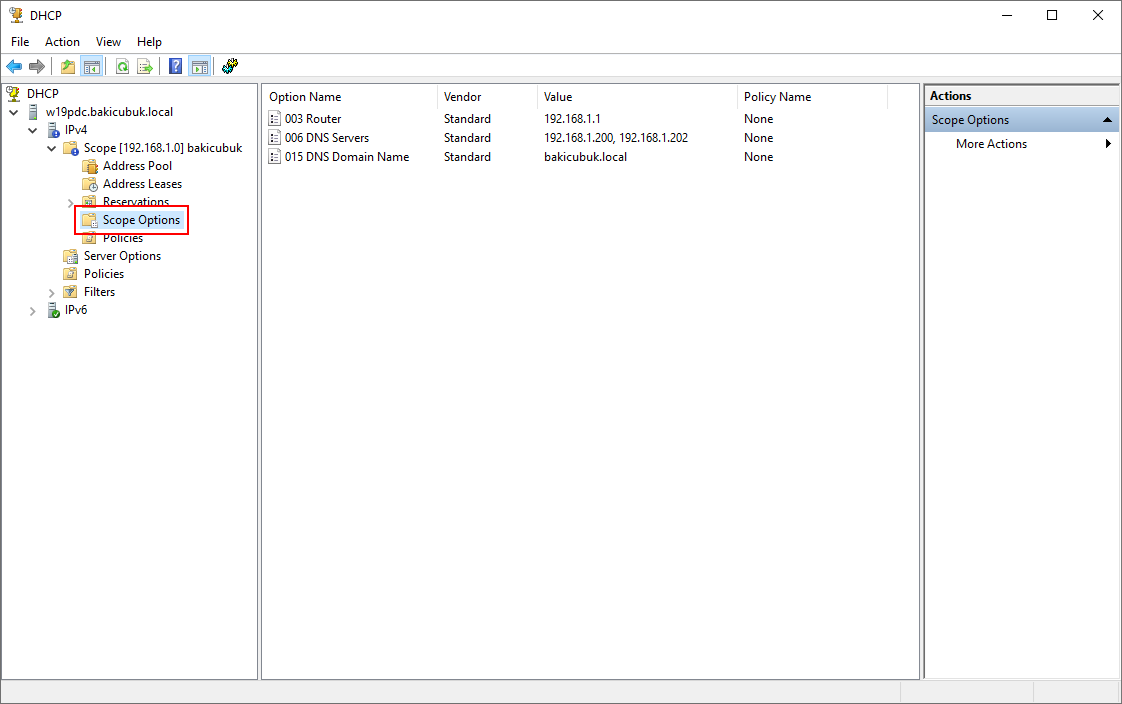Viewport: 1122px width, 704px height.
Task: Export the list using the toolbar icon
Action: click(x=145, y=67)
